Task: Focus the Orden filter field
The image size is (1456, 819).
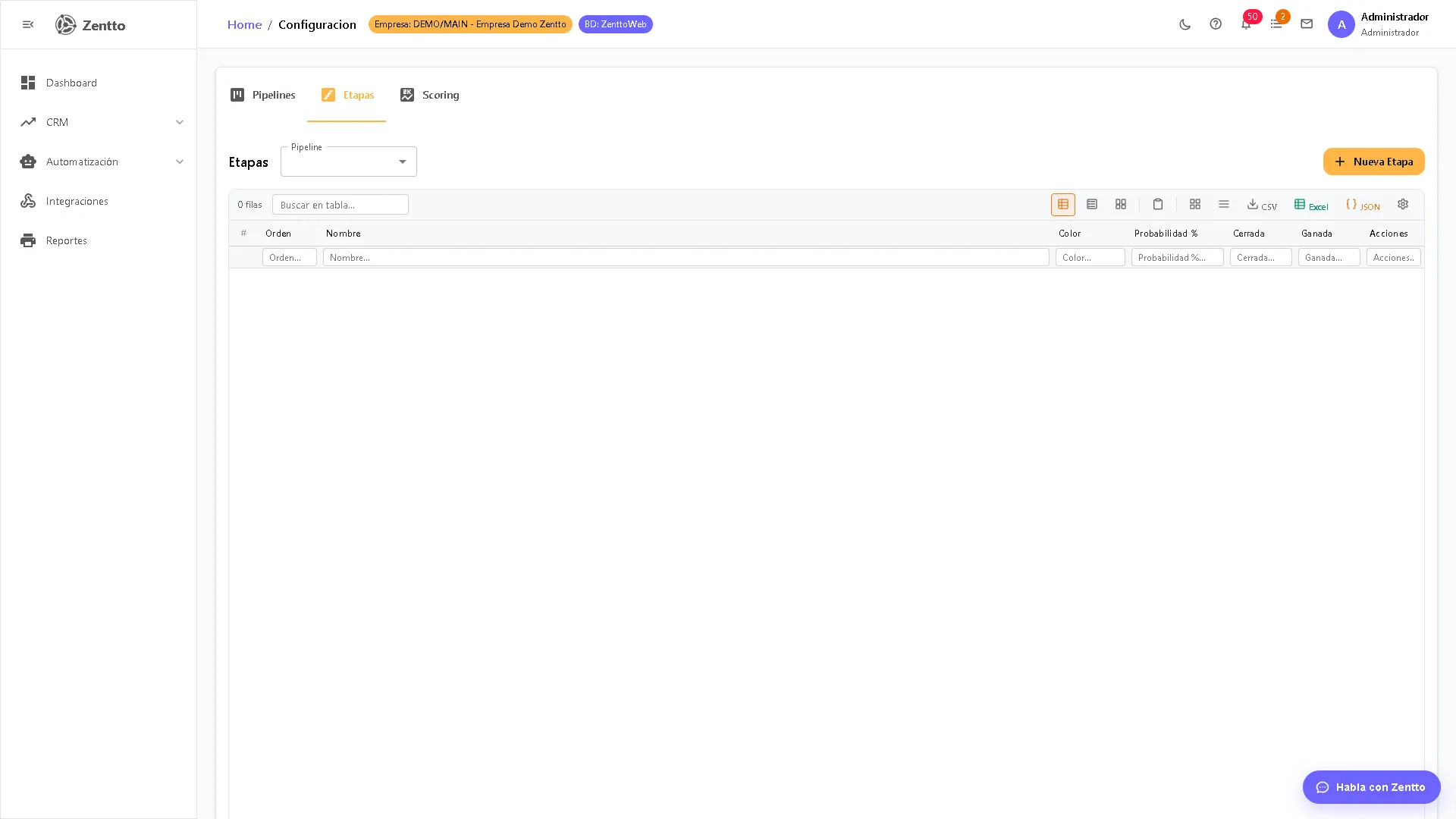Action: [290, 258]
